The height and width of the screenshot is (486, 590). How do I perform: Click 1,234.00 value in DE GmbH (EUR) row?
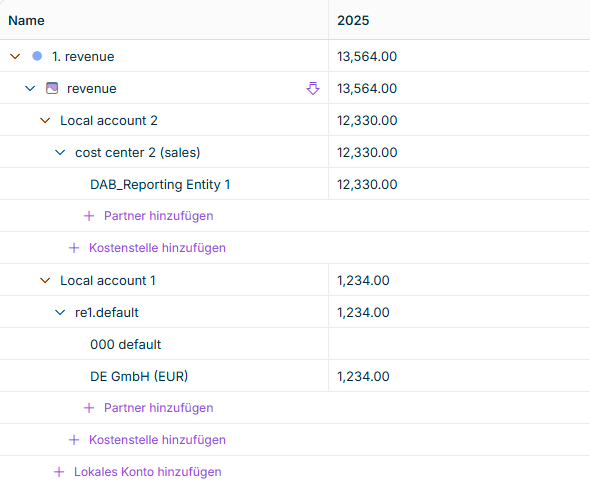pos(363,376)
